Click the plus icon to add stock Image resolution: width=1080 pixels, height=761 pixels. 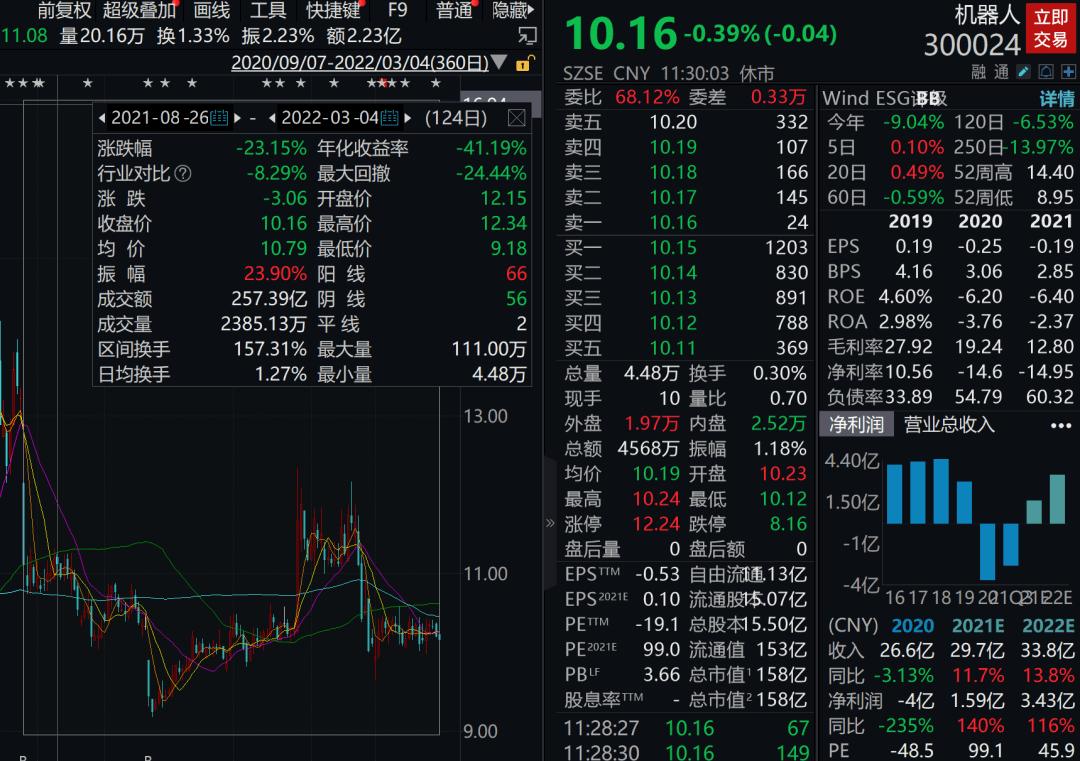coord(1068,71)
